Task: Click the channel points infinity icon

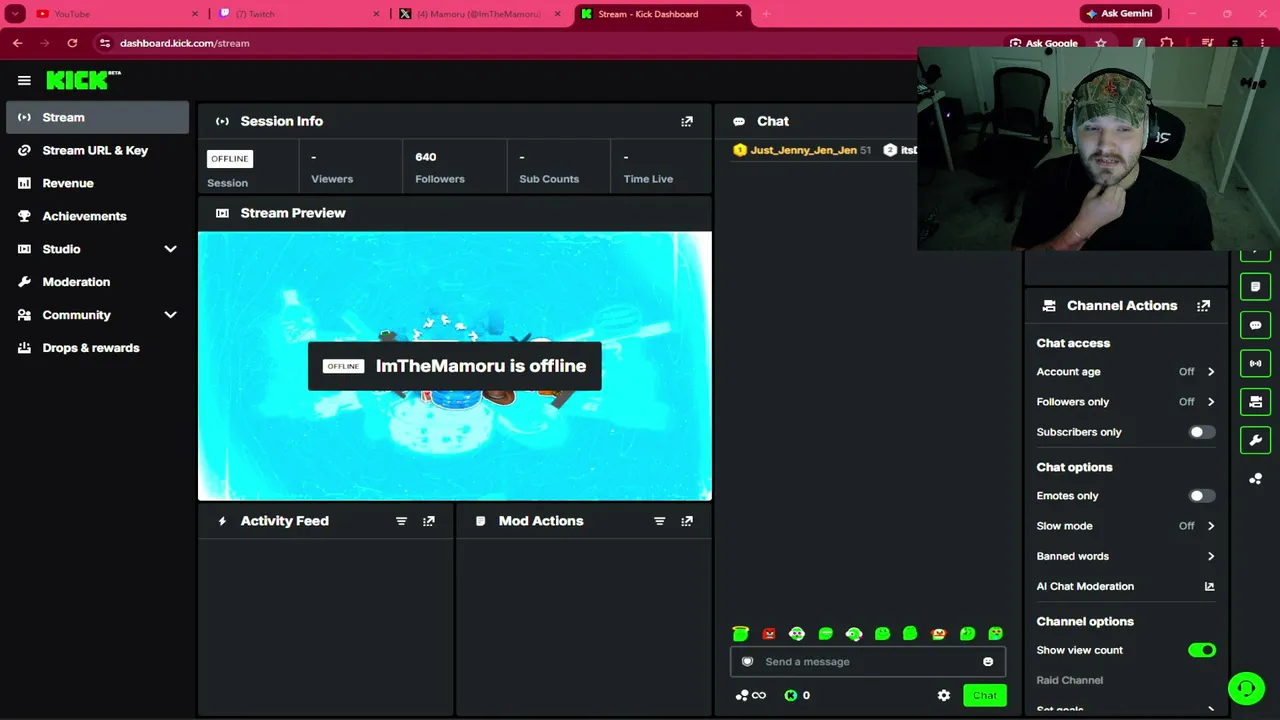Action: click(x=751, y=695)
